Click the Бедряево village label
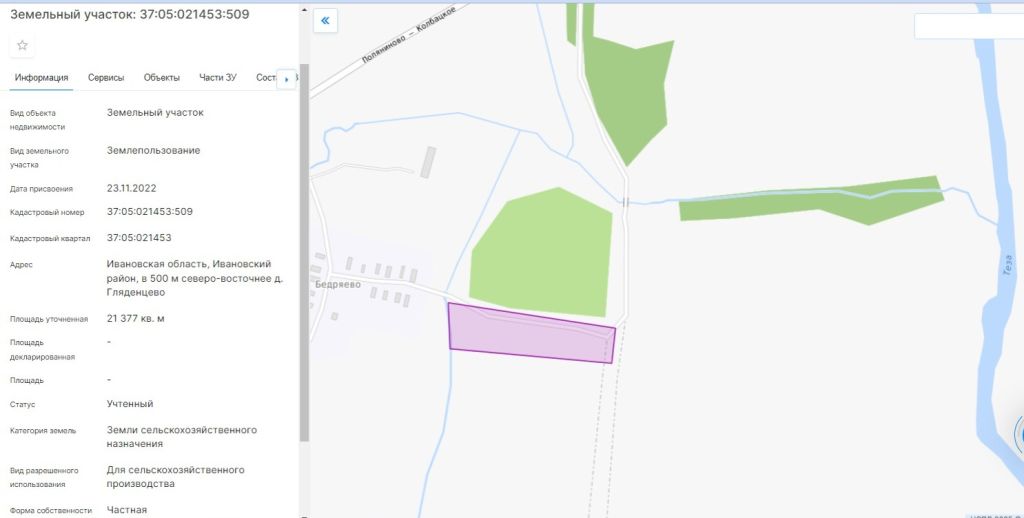Viewport: 1024px width, 518px height. pyautogui.click(x=338, y=284)
